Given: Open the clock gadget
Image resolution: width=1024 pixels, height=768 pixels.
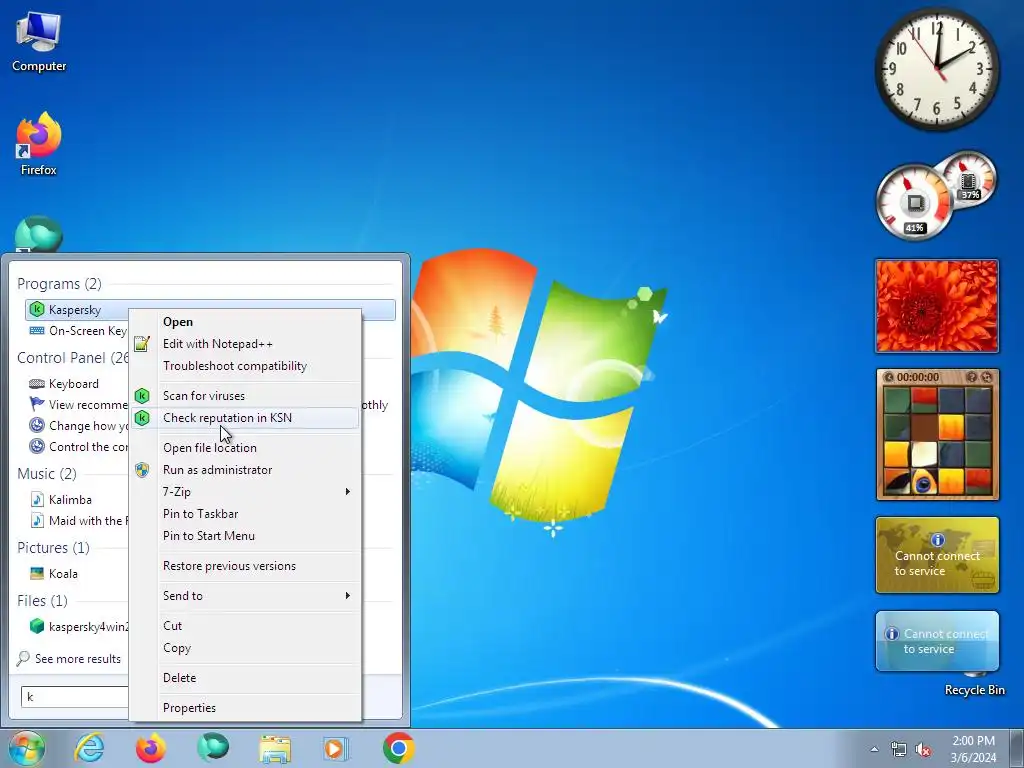Looking at the screenshot, I should pos(937,69).
